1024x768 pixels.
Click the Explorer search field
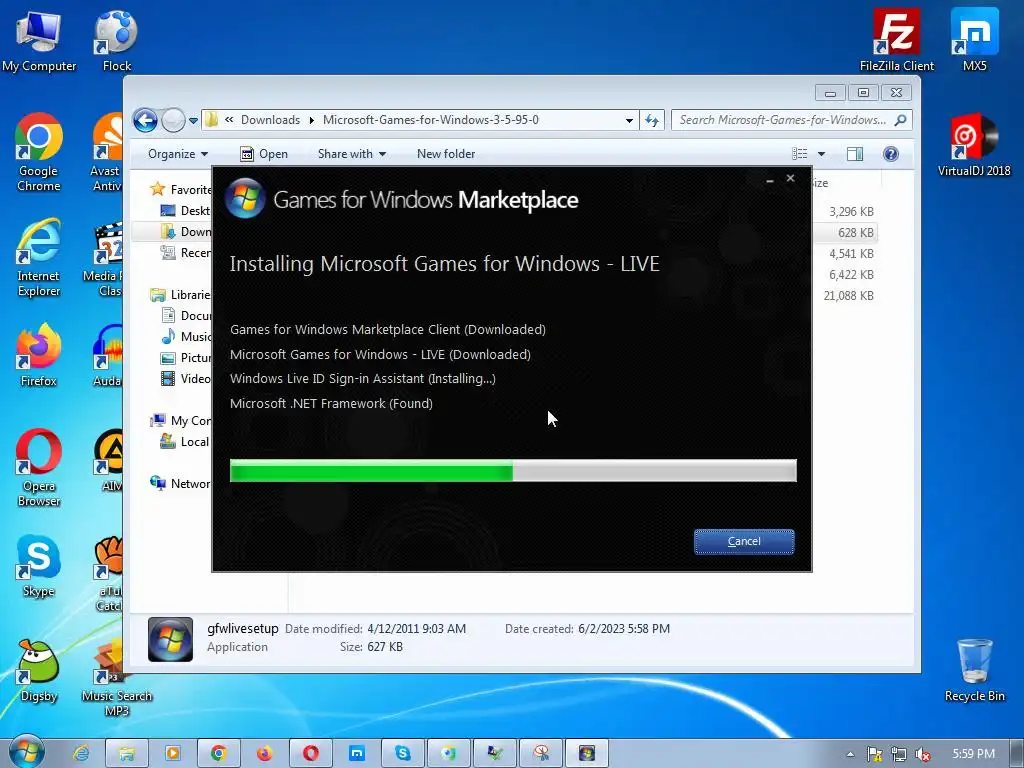(782, 120)
